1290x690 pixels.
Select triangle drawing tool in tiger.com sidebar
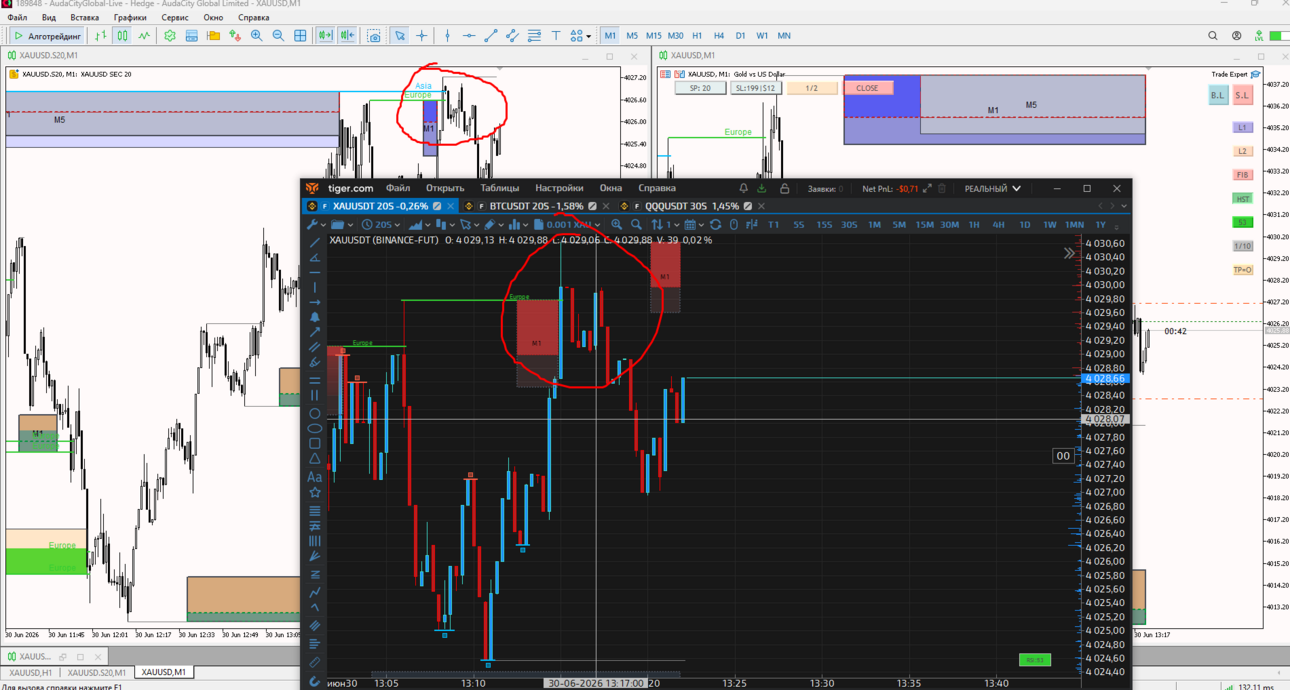[x=314, y=459]
